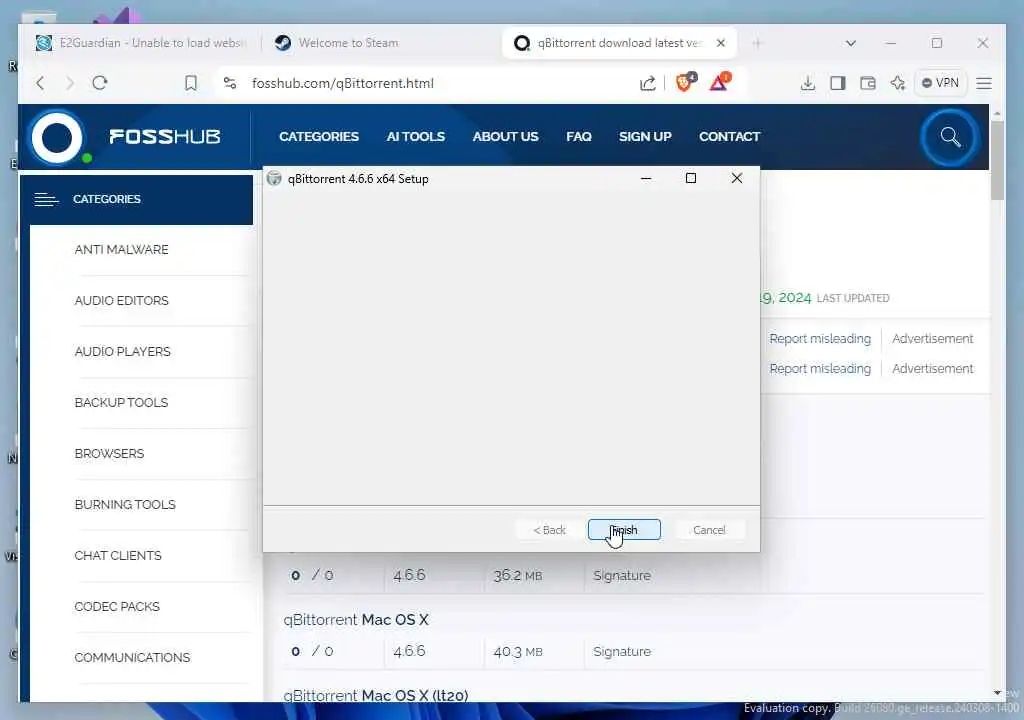Open Brave Shields lion icon
Image resolution: width=1024 pixels, height=720 pixels.
pos(685,82)
